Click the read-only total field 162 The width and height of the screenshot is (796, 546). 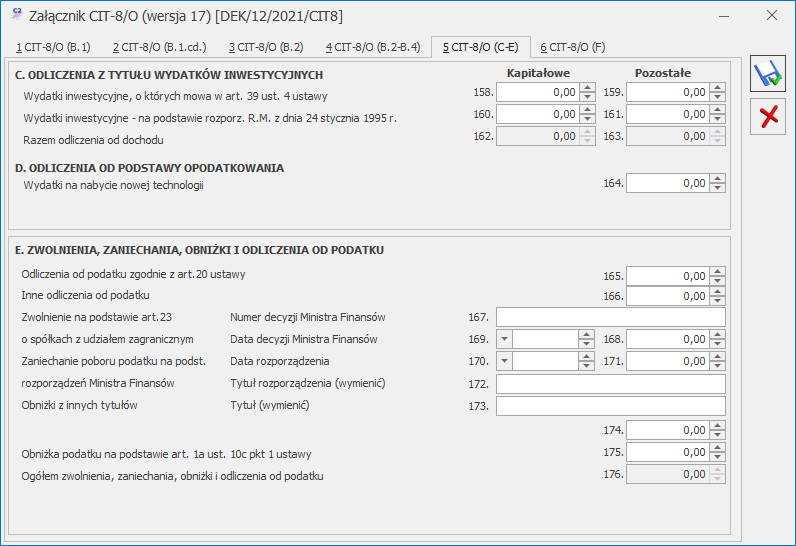pyautogui.click(x=538, y=136)
